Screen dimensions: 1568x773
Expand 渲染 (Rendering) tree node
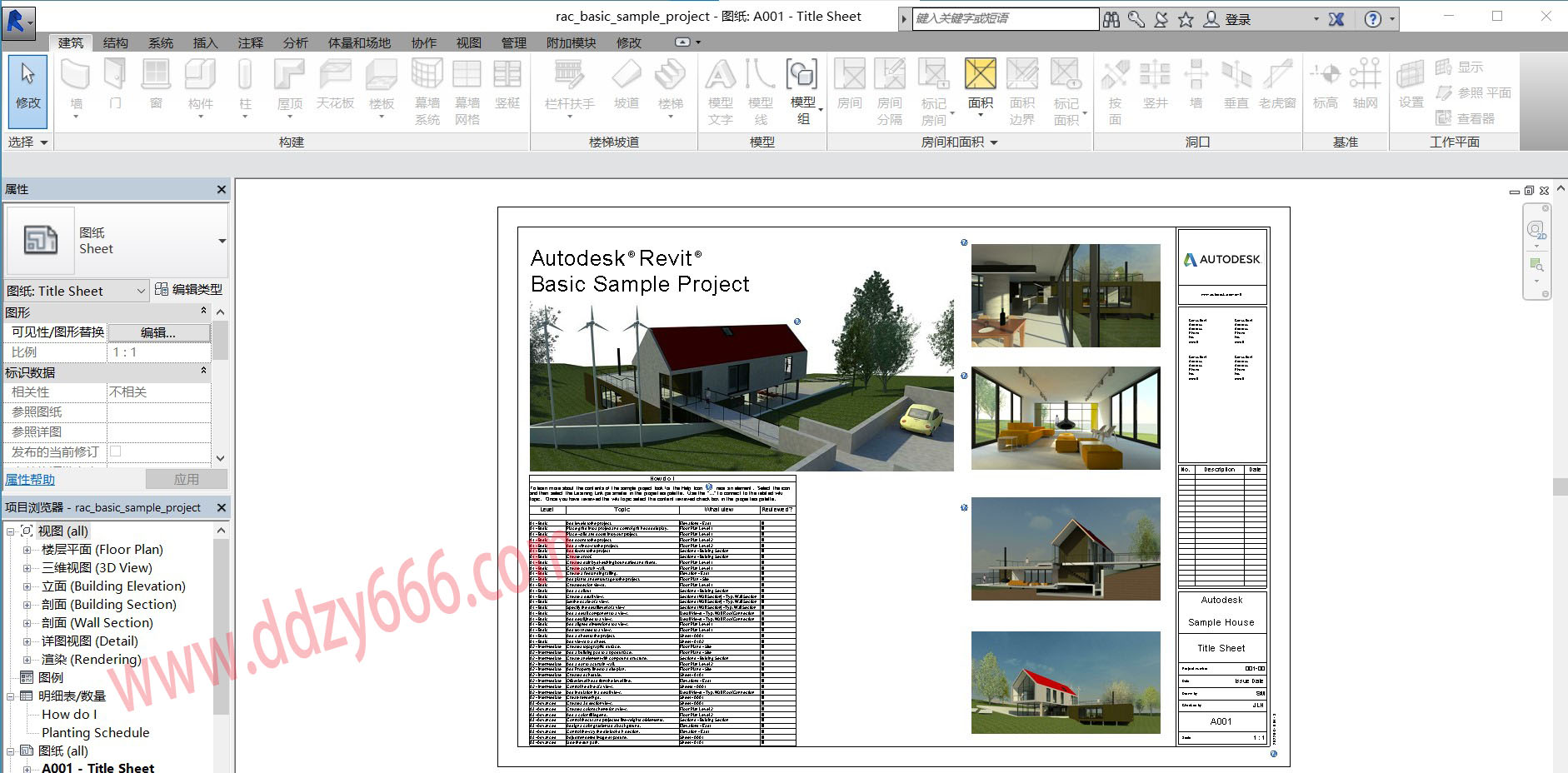pos(27,660)
